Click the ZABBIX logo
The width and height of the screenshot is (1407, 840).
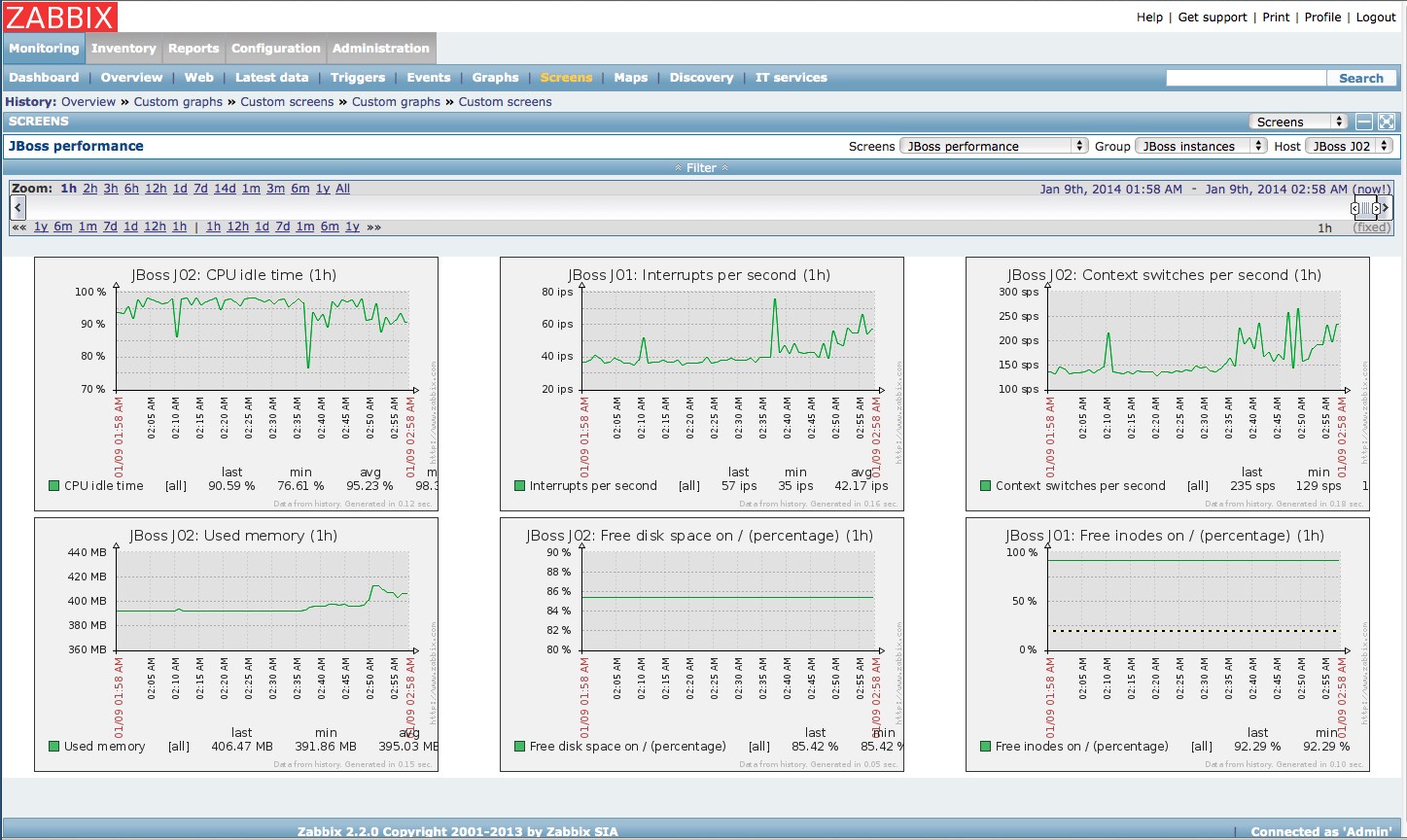[x=60, y=17]
